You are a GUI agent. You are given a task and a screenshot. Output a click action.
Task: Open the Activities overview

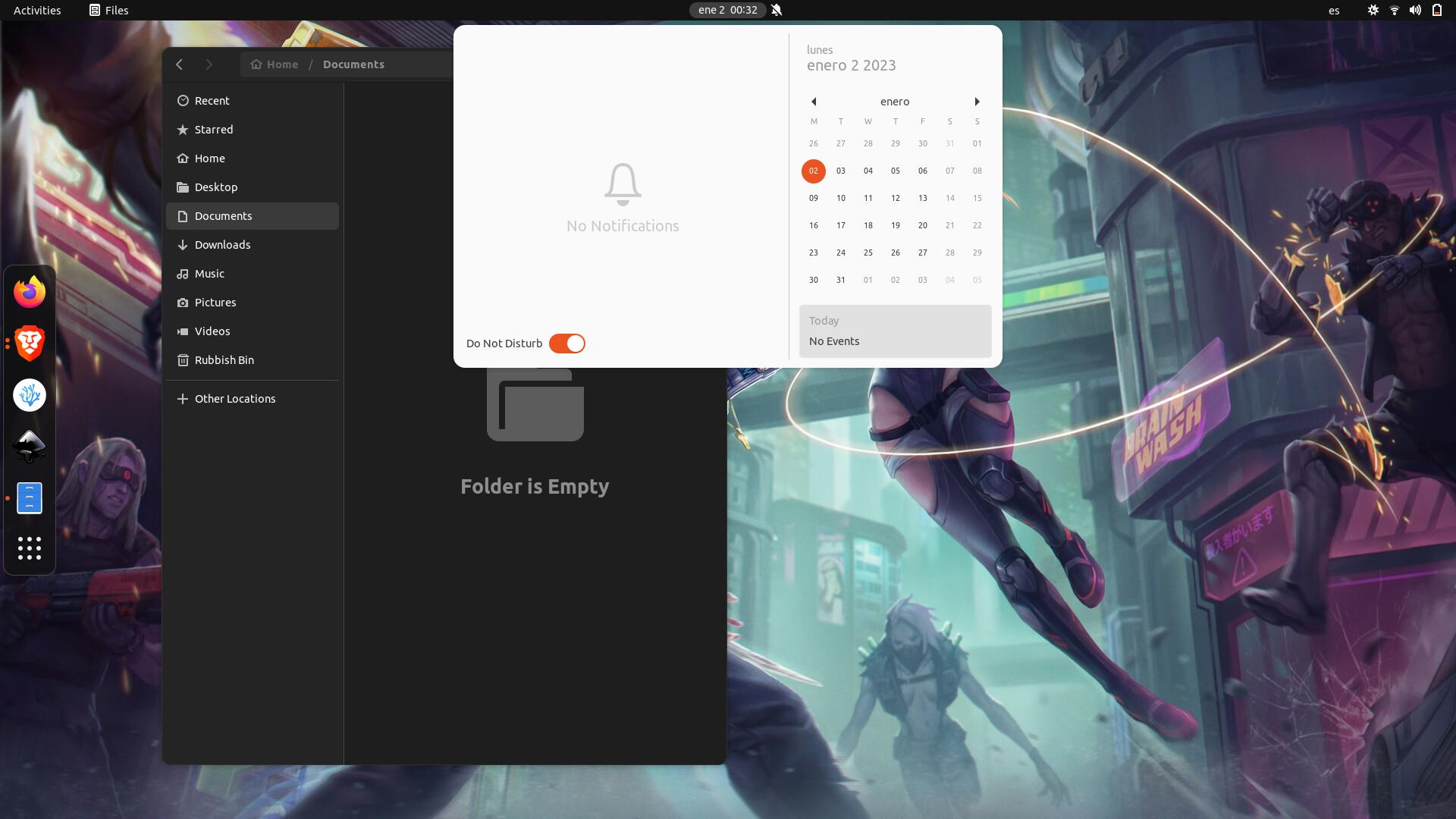[x=37, y=10]
